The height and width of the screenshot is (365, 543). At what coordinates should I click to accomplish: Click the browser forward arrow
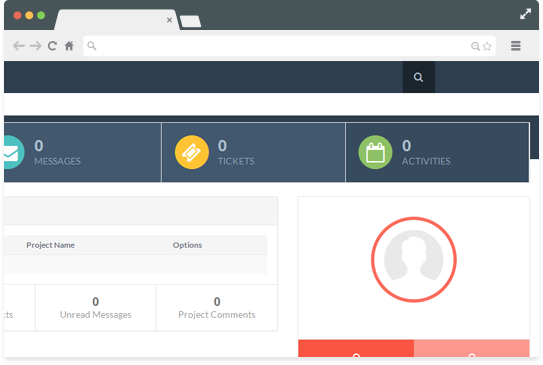(36, 46)
